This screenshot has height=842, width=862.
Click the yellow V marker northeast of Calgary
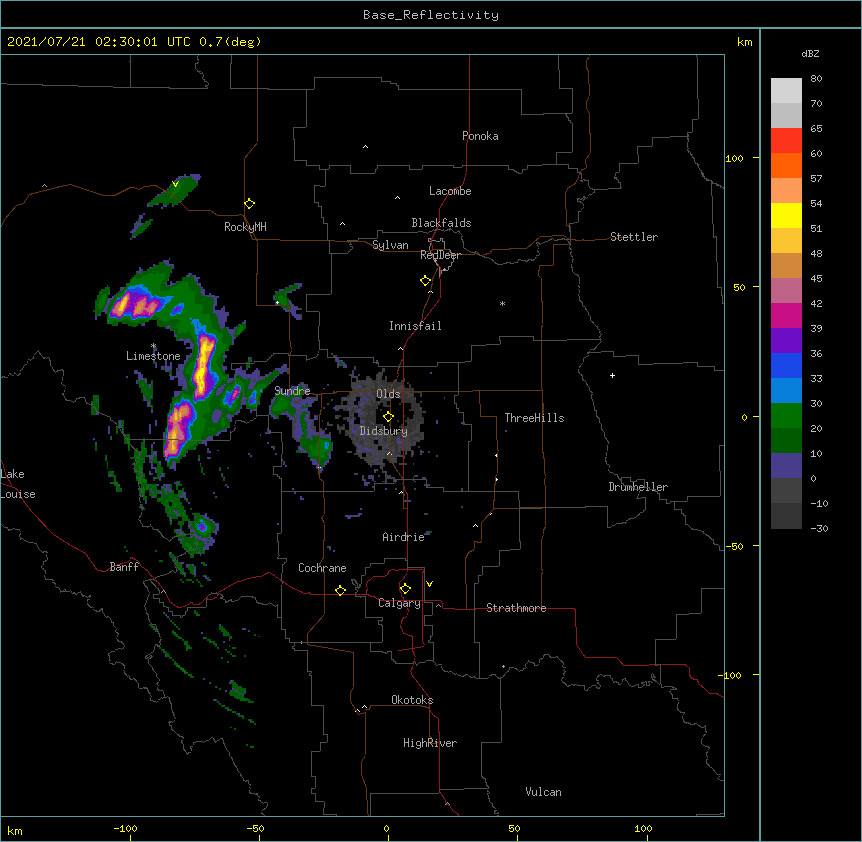tap(429, 584)
